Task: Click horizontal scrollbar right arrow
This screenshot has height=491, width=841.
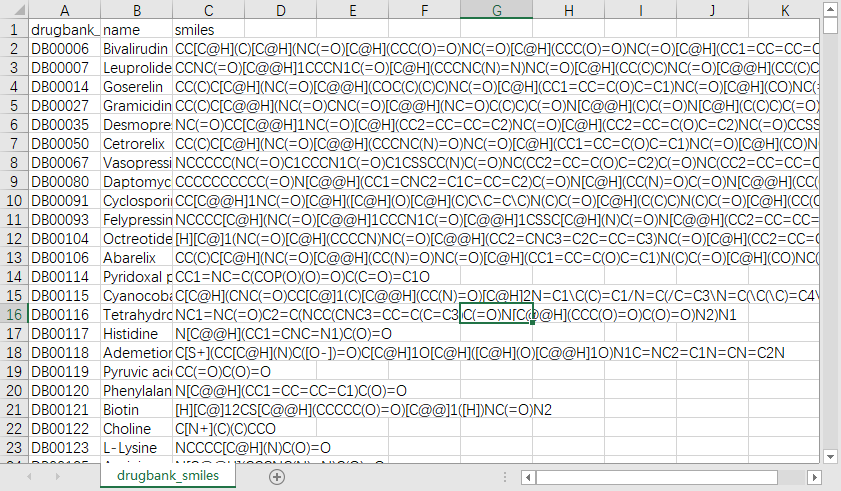Action: pyautogui.click(x=814, y=477)
